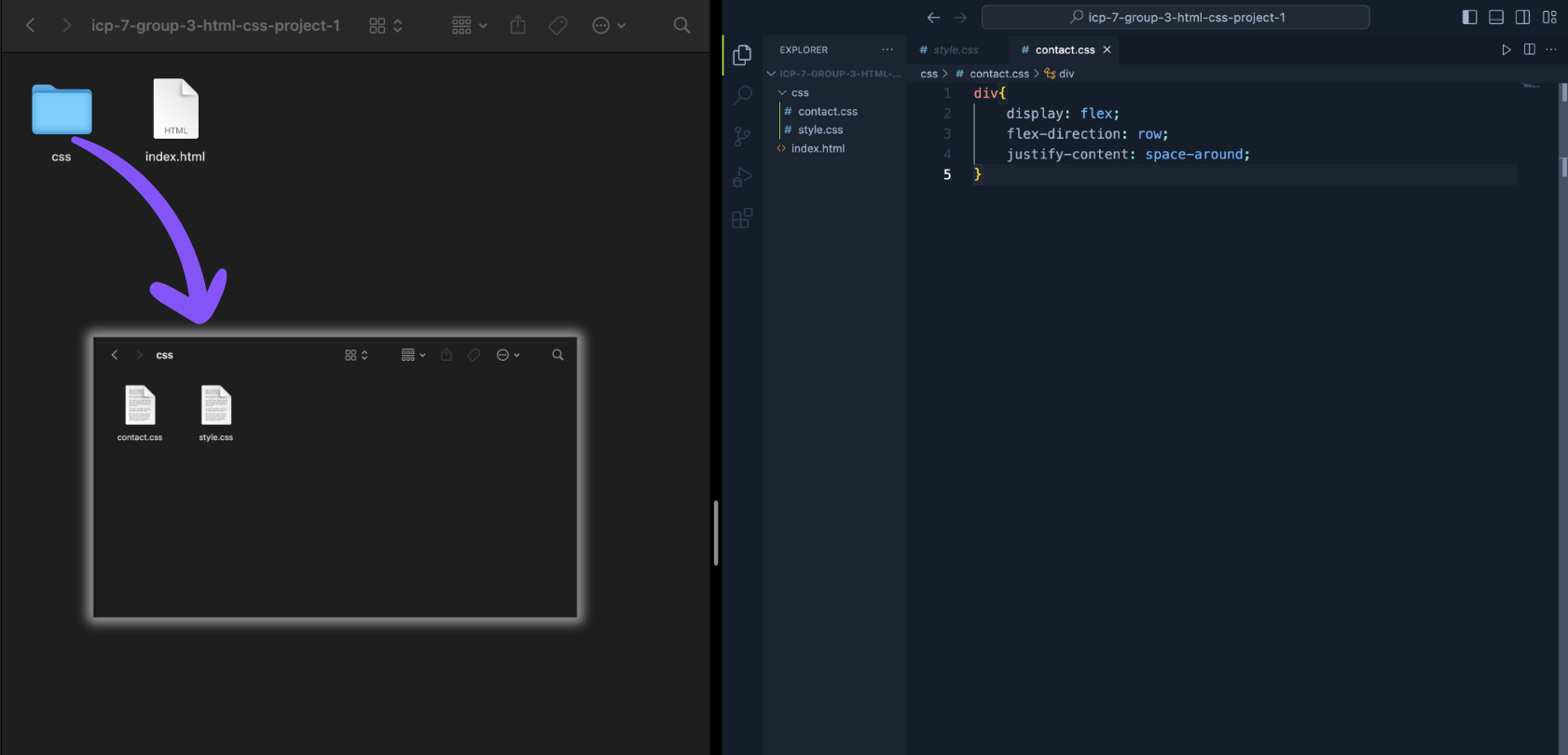1568x755 pixels.
Task: Close the contact.css tab
Action: (1107, 49)
